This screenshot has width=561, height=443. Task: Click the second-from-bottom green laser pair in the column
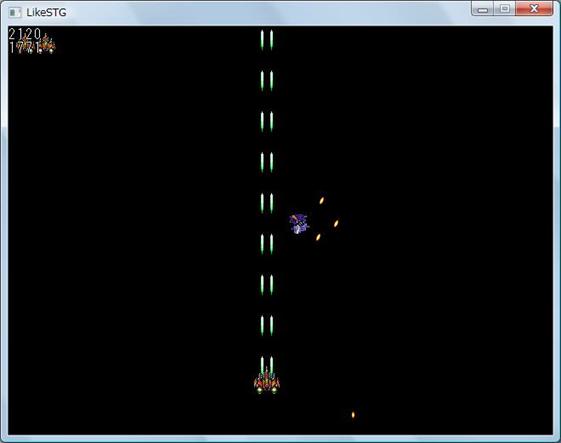click(x=267, y=326)
